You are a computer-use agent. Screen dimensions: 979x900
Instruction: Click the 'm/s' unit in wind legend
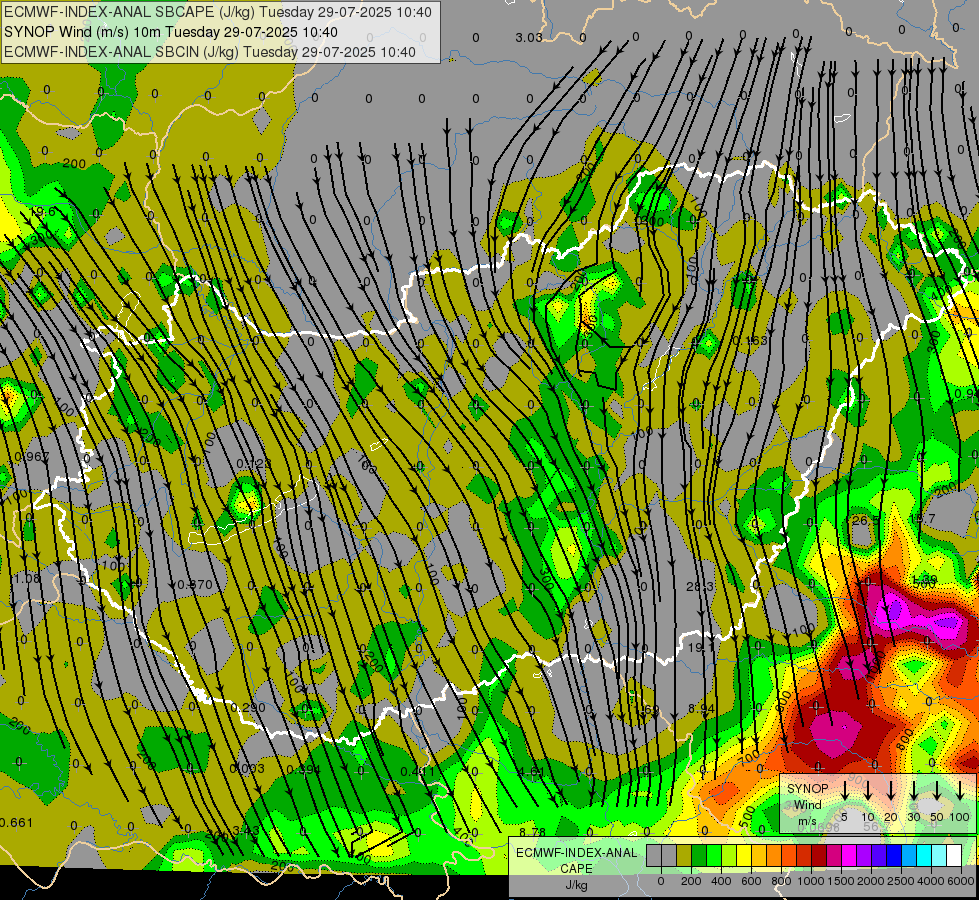tap(807, 821)
